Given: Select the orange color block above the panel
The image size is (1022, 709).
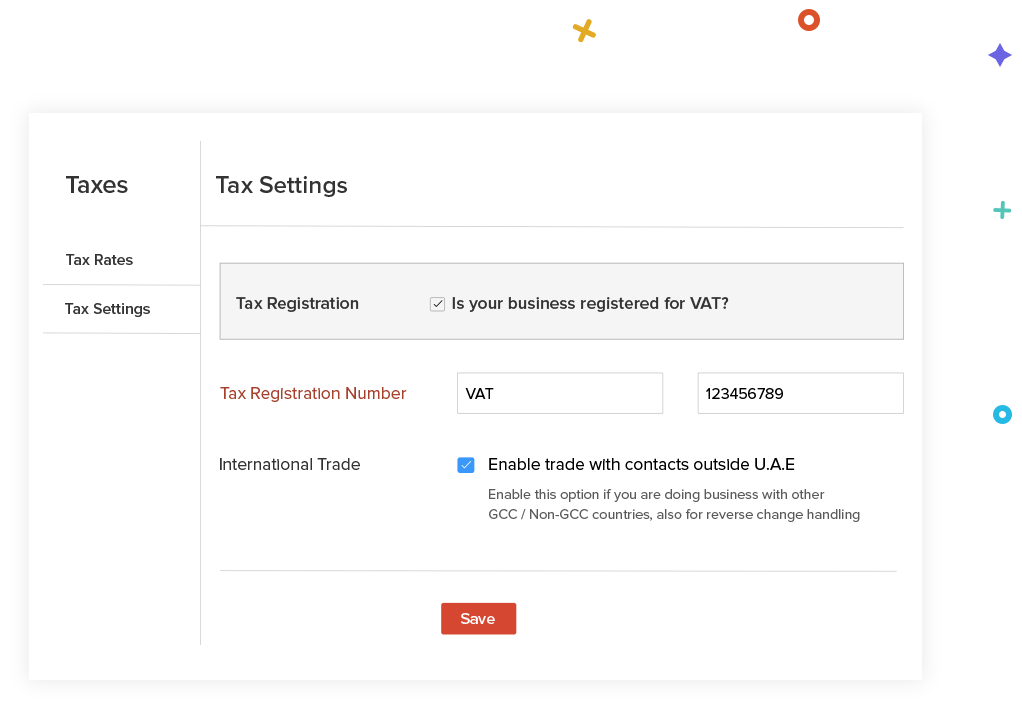Looking at the screenshot, I should click(809, 19).
